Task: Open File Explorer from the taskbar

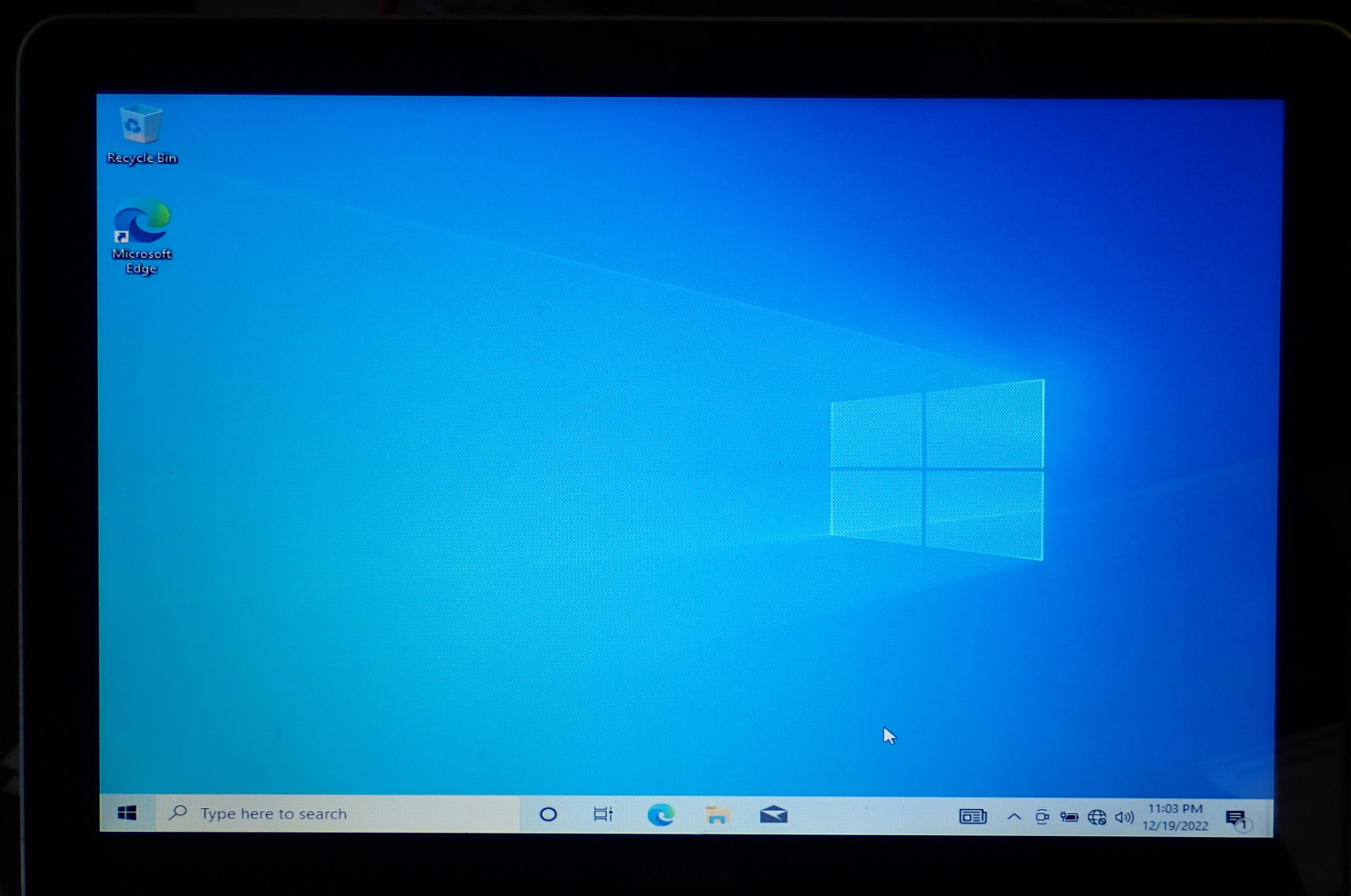Action: 717,815
